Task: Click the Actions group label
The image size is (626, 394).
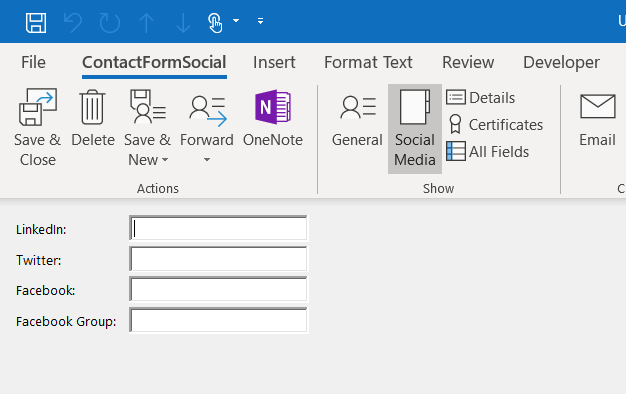Action: (x=158, y=188)
